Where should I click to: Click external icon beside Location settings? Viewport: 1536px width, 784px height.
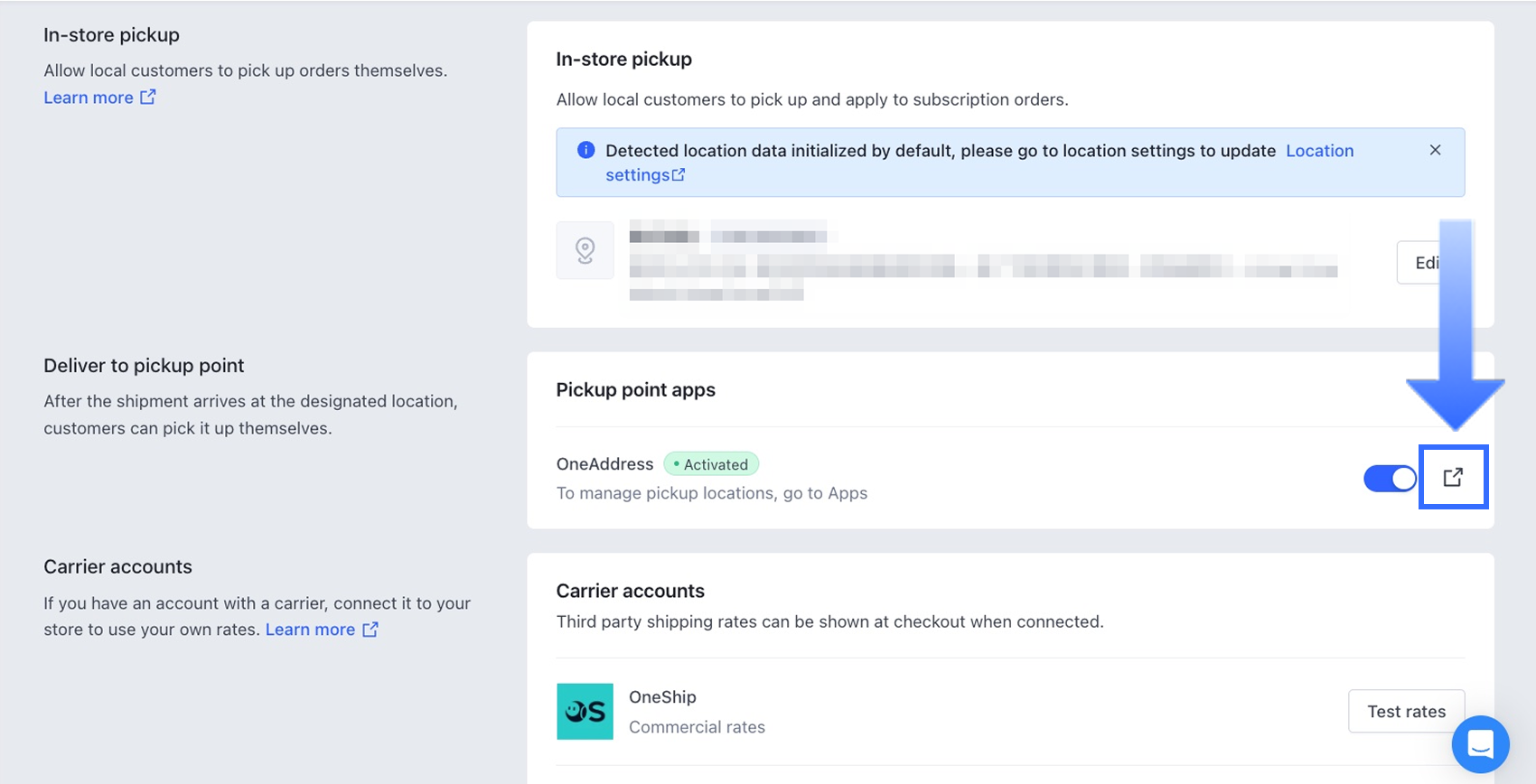tap(679, 174)
